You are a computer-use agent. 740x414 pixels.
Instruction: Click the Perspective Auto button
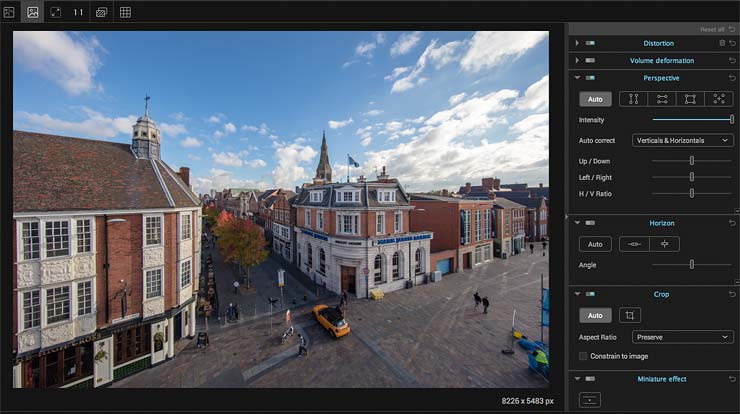pos(595,99)
